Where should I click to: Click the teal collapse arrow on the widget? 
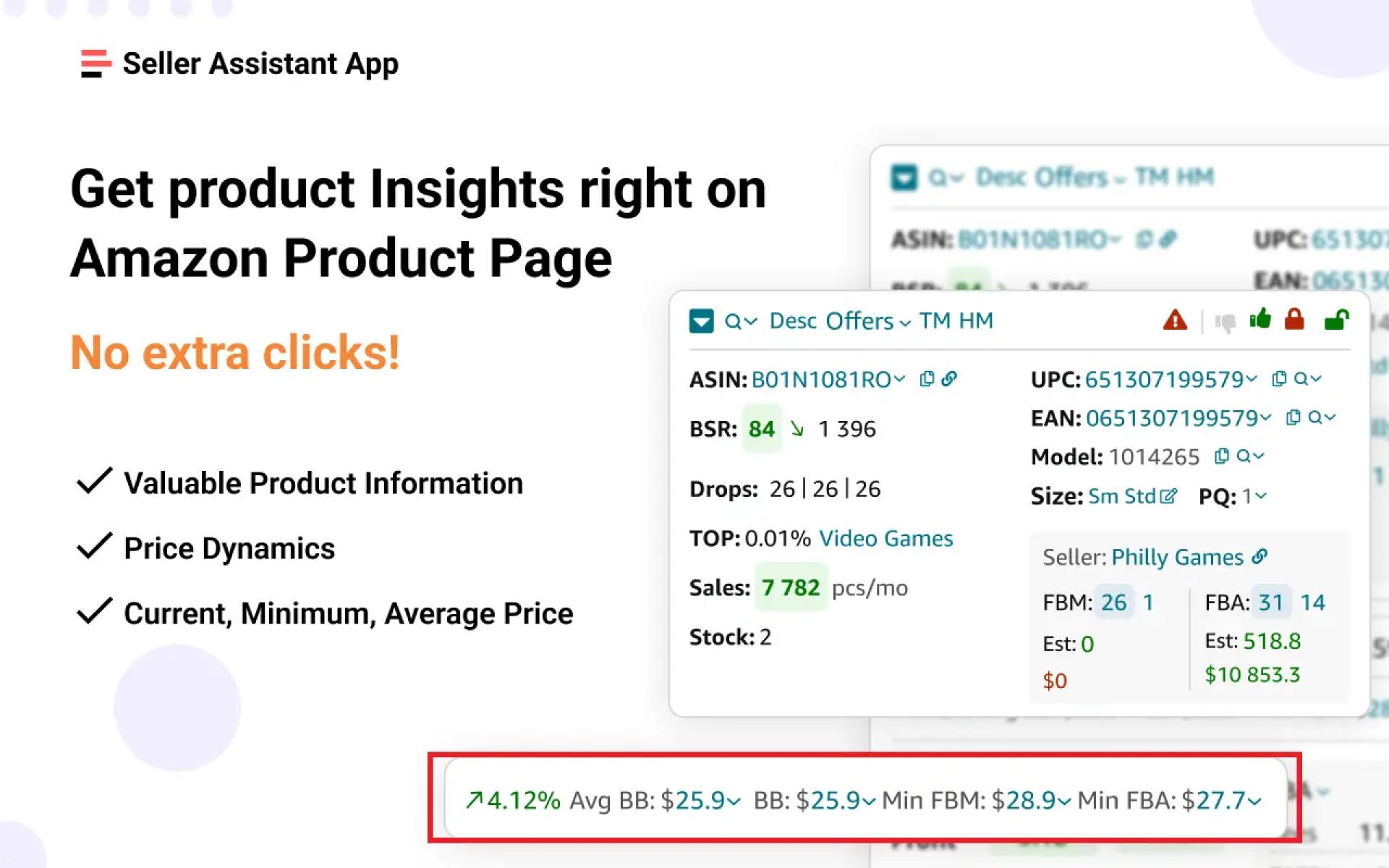[700, 321]
